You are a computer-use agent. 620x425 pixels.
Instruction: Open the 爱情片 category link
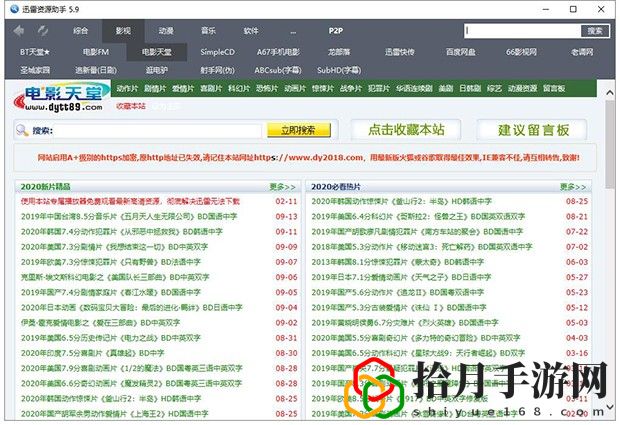click(183, 89)
